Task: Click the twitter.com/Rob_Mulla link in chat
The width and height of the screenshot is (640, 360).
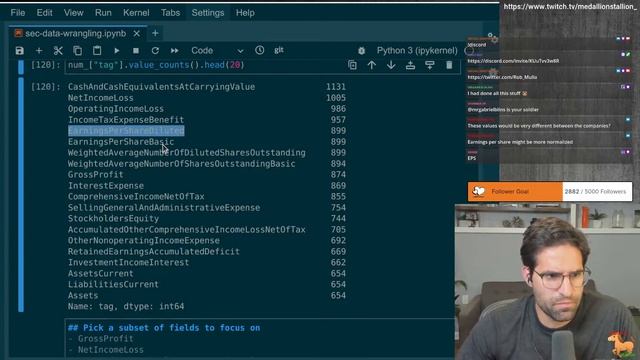Action: (502, 77)
